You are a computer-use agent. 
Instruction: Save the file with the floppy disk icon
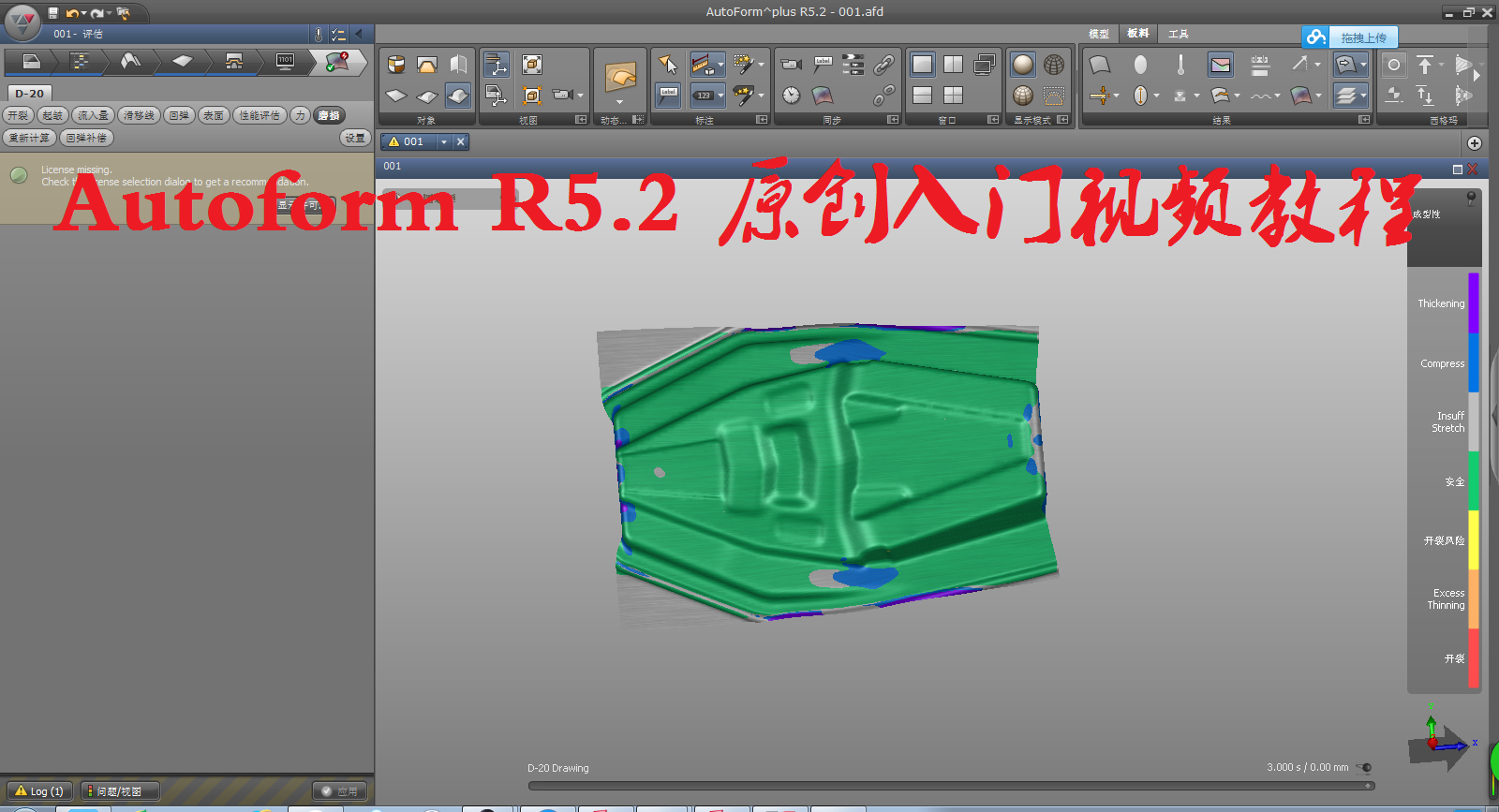click(53, 13)
